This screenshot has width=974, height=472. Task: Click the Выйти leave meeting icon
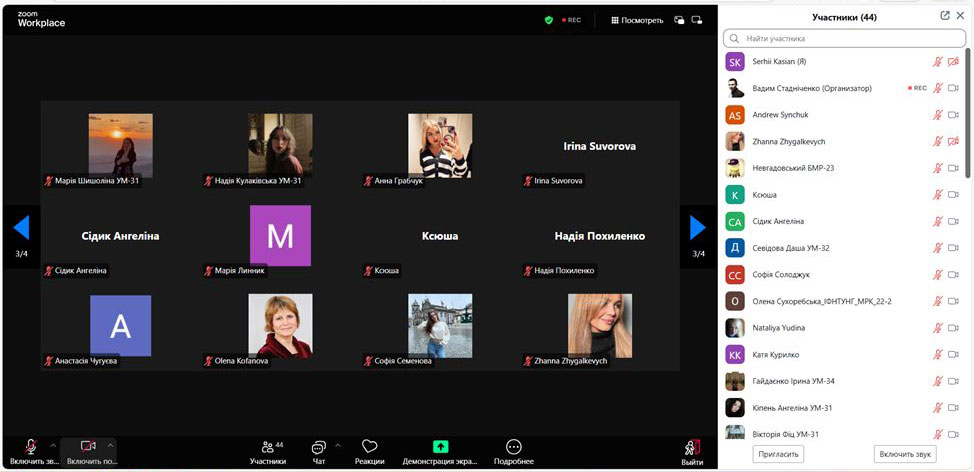(692, 448)
